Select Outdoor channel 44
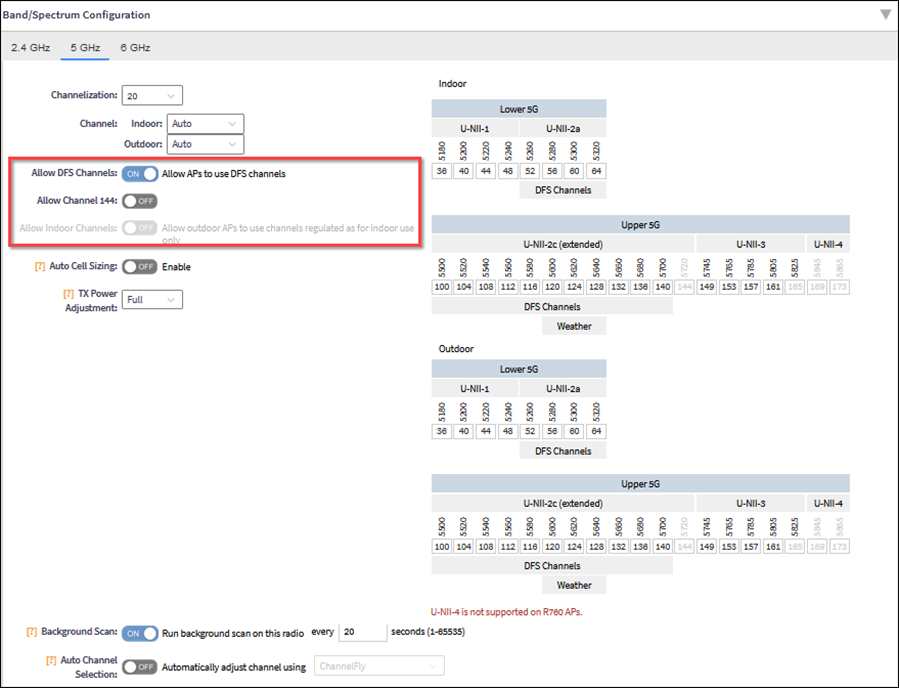Viewport: 900px width, 688px height. click(x=486, y=432)
